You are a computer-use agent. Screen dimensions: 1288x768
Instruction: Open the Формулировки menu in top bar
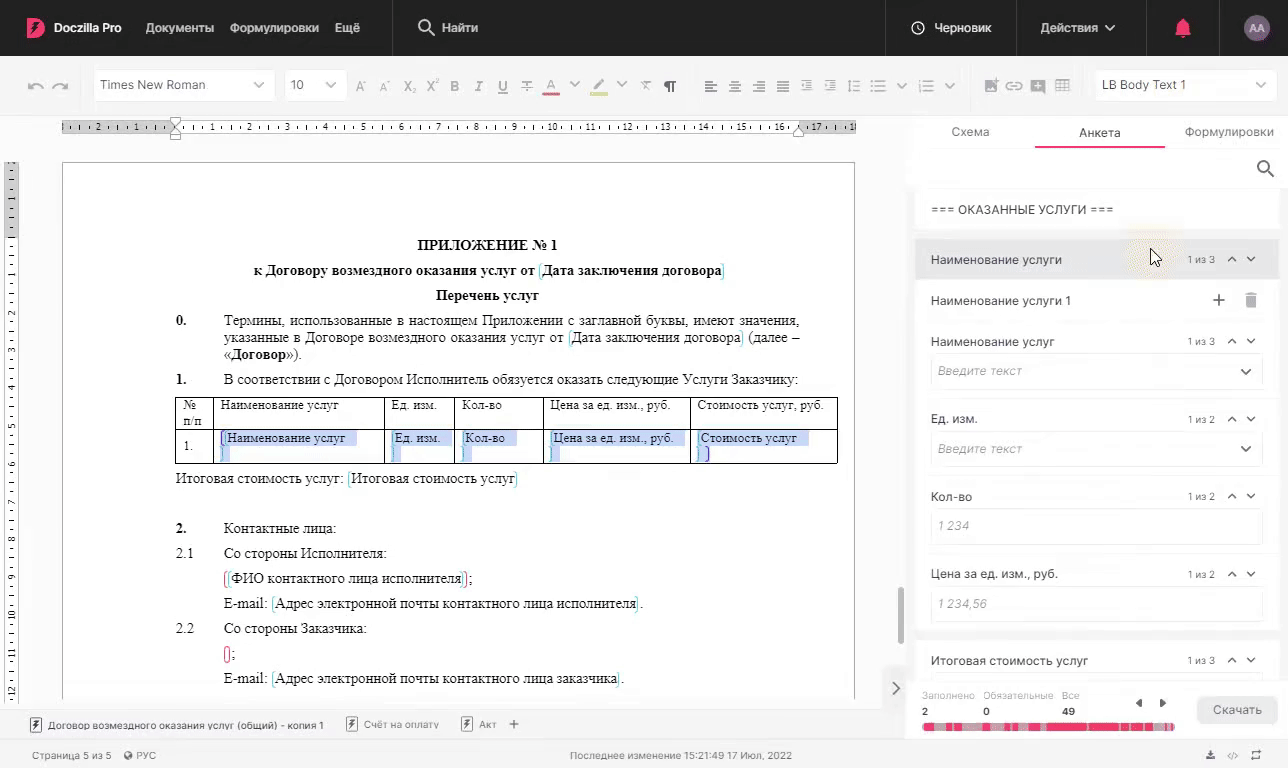click(274, 28)
